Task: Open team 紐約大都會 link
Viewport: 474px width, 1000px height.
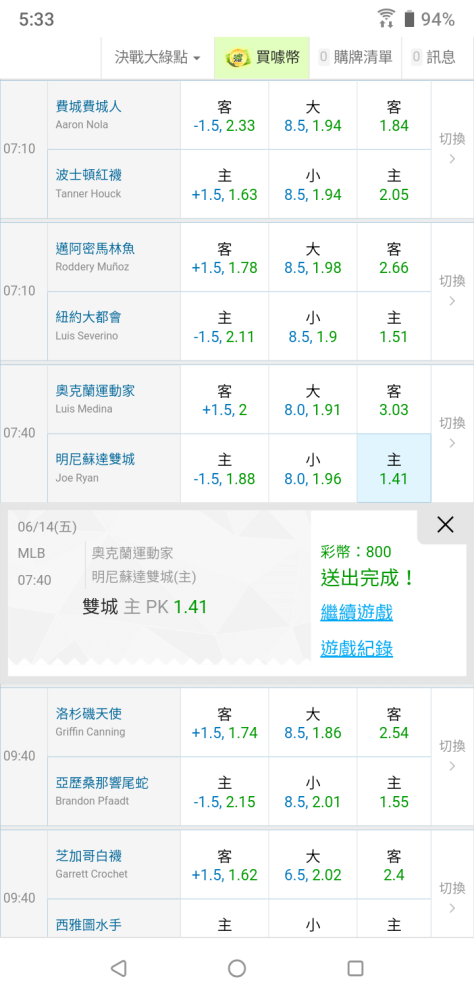Action: coord(88,318)
